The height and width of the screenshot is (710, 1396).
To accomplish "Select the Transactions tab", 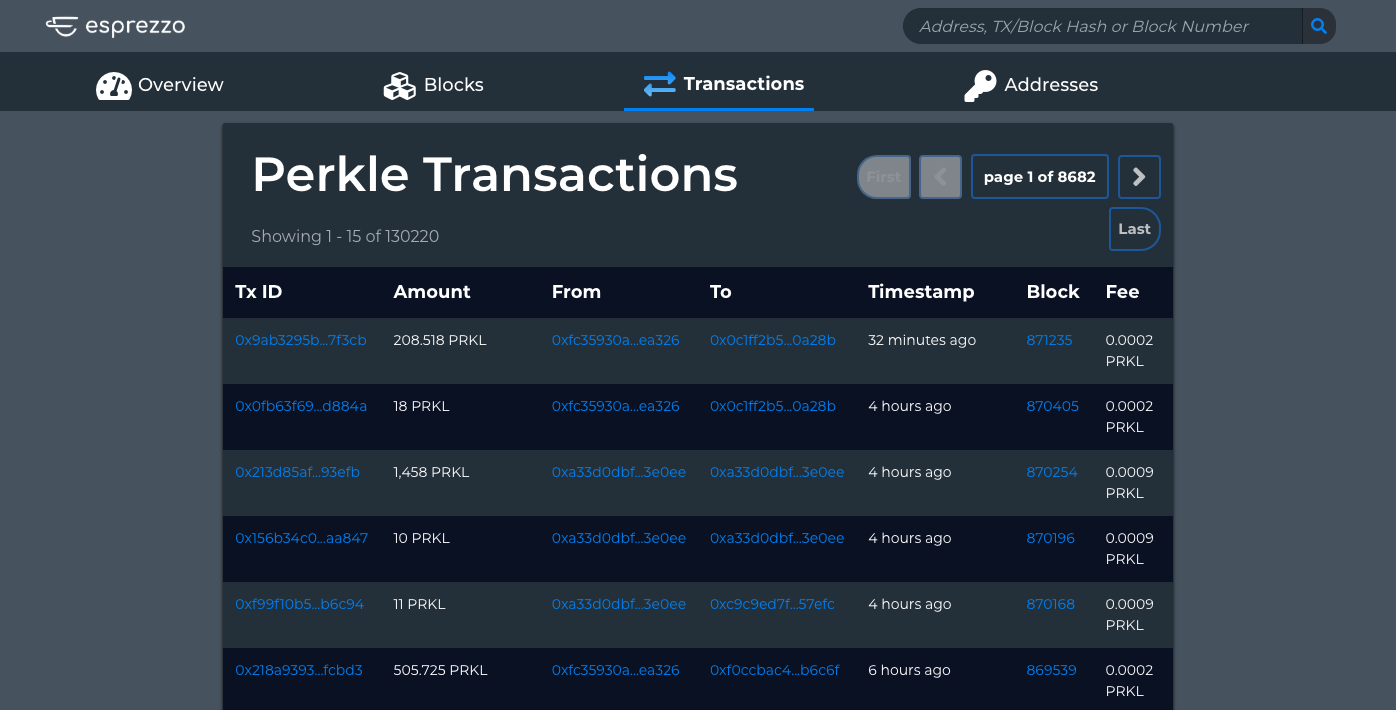I will click(x=719, y=84).
